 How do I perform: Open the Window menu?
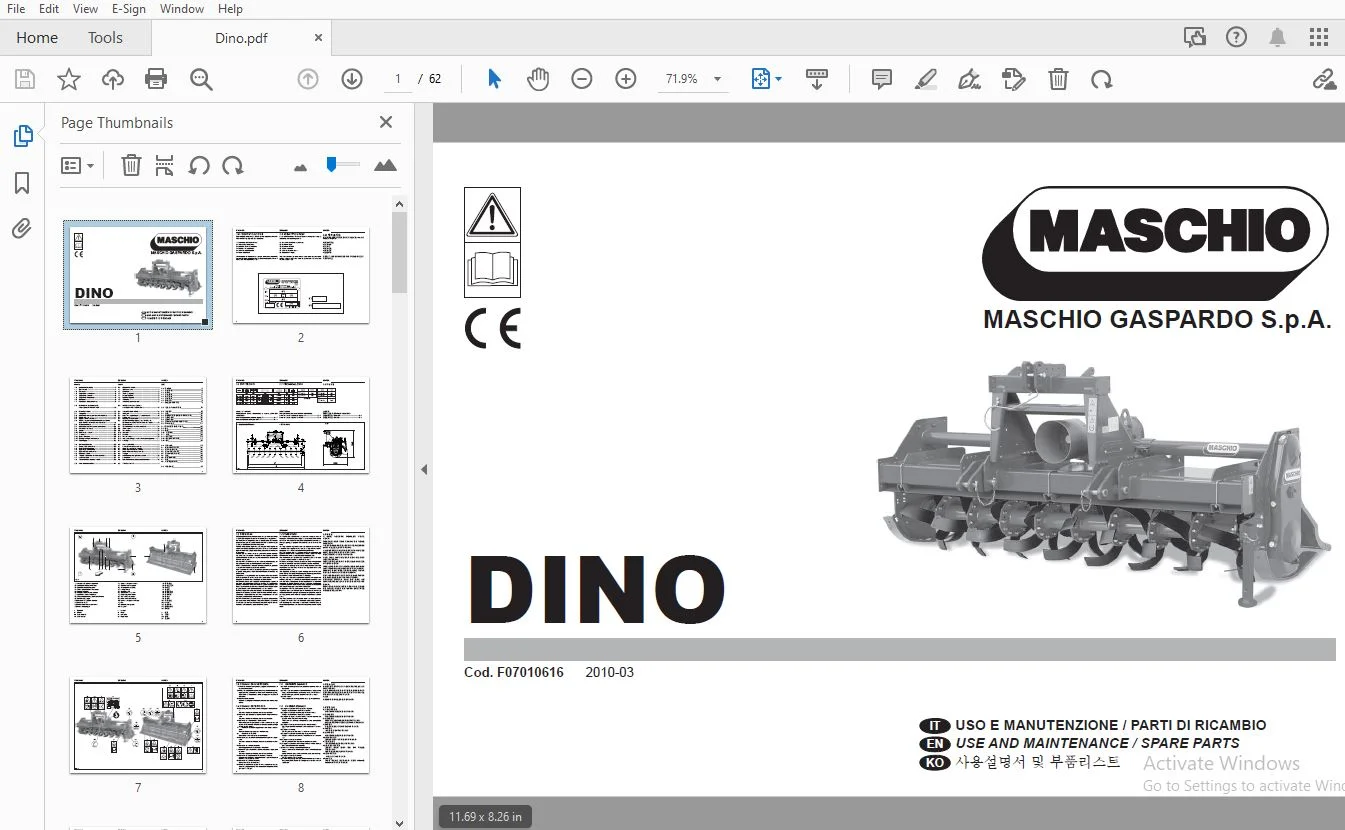[x=181, y=9]
